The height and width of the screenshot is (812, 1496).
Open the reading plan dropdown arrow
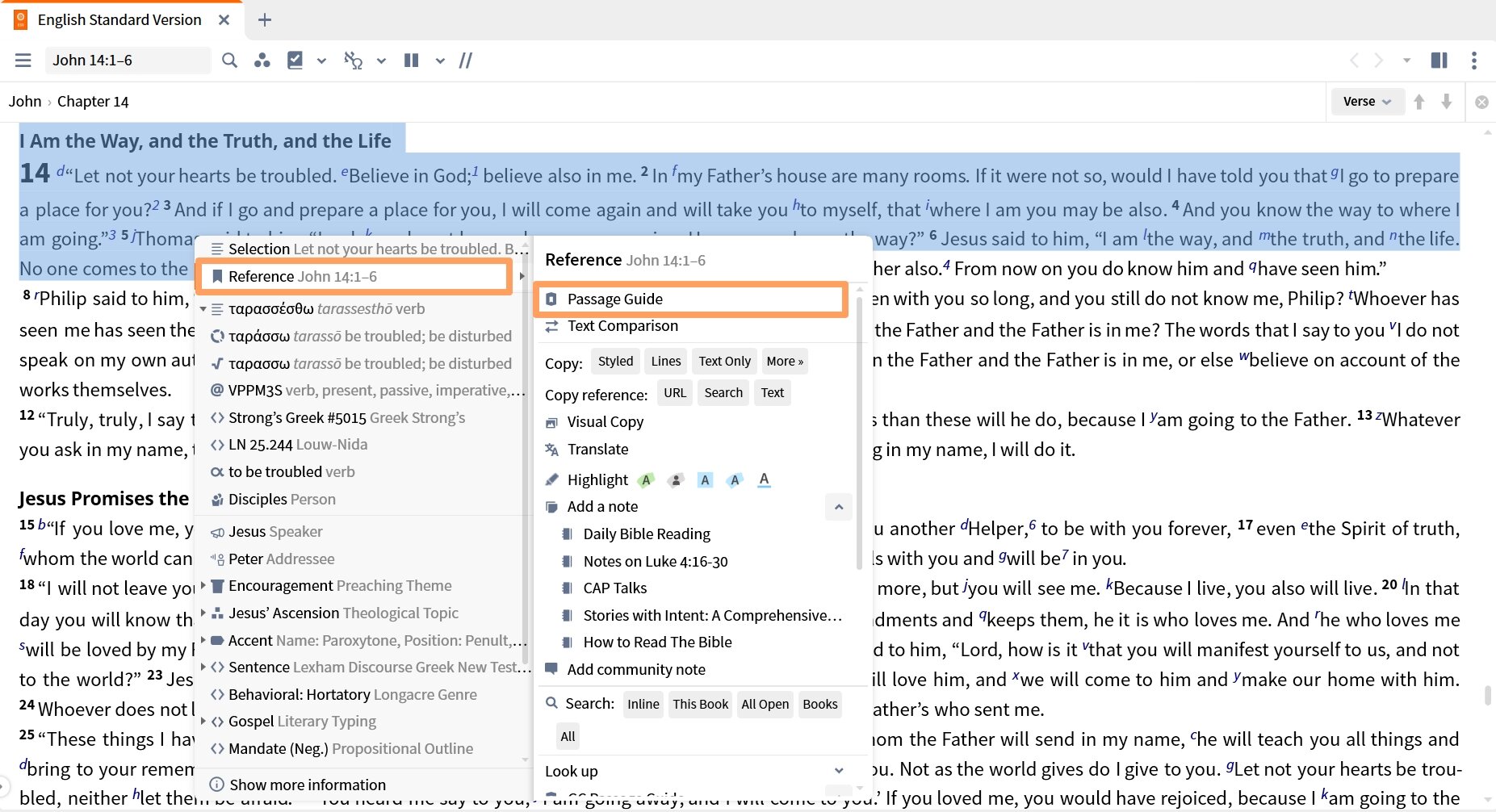pos(322,61)
